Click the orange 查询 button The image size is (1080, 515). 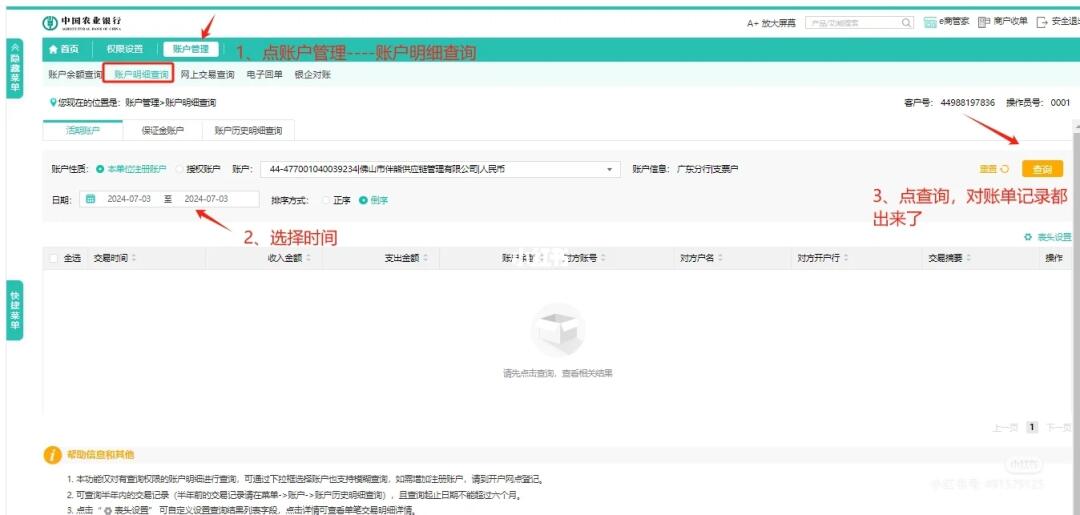tap(1042, 169)
